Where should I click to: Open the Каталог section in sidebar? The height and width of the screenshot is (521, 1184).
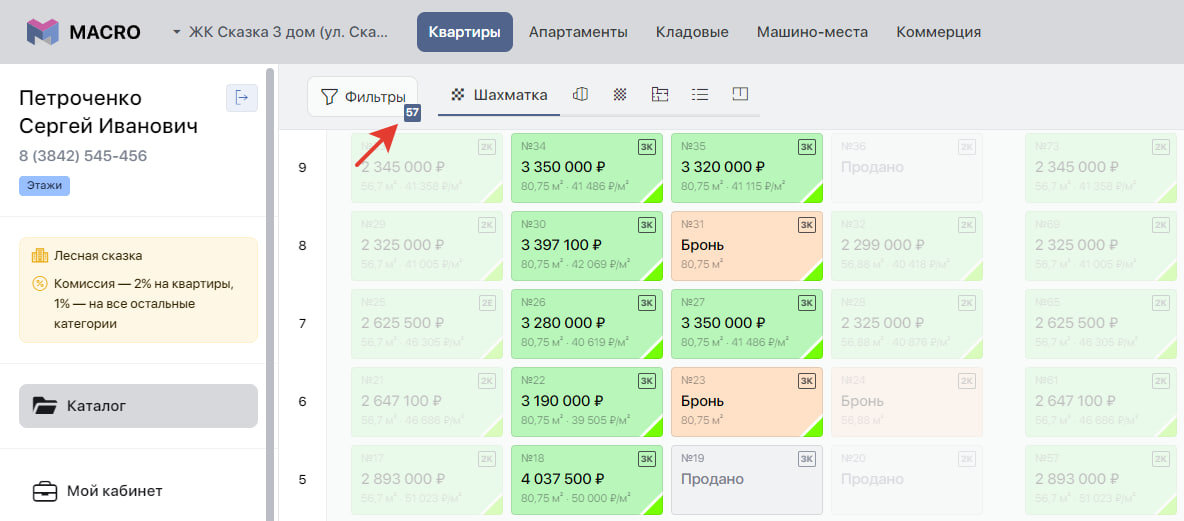(x=138, y=406)
